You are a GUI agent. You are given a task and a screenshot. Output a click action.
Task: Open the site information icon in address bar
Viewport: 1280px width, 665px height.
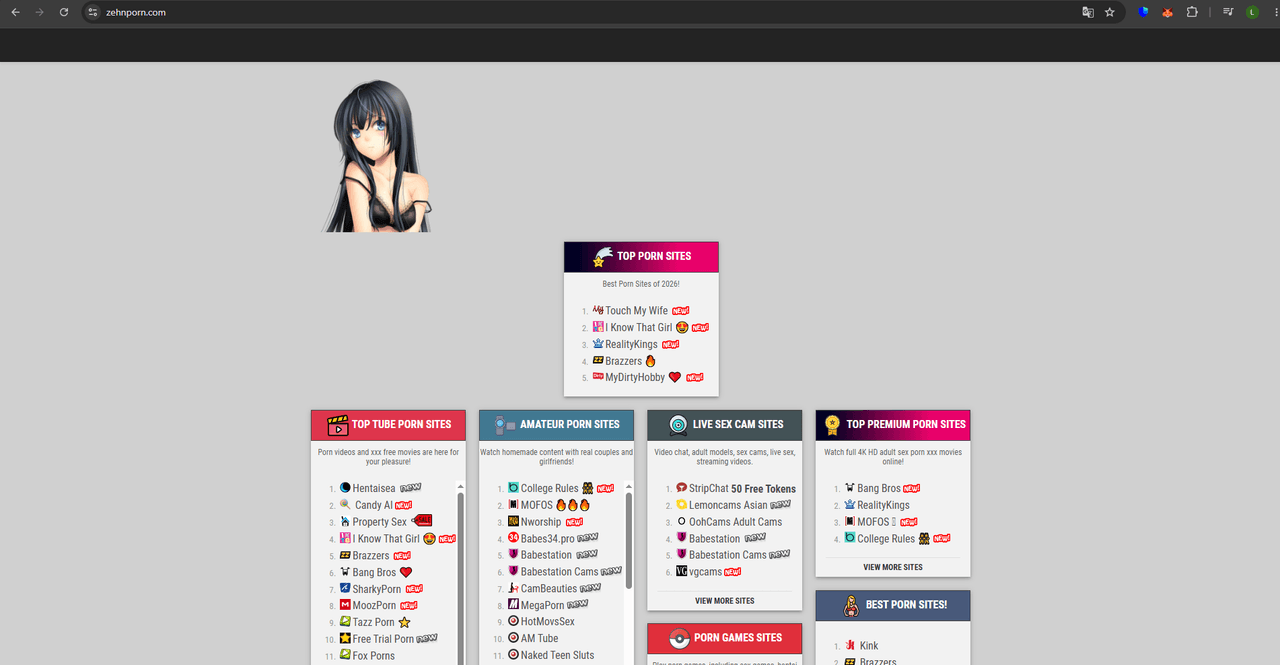[x=93, y=12]
